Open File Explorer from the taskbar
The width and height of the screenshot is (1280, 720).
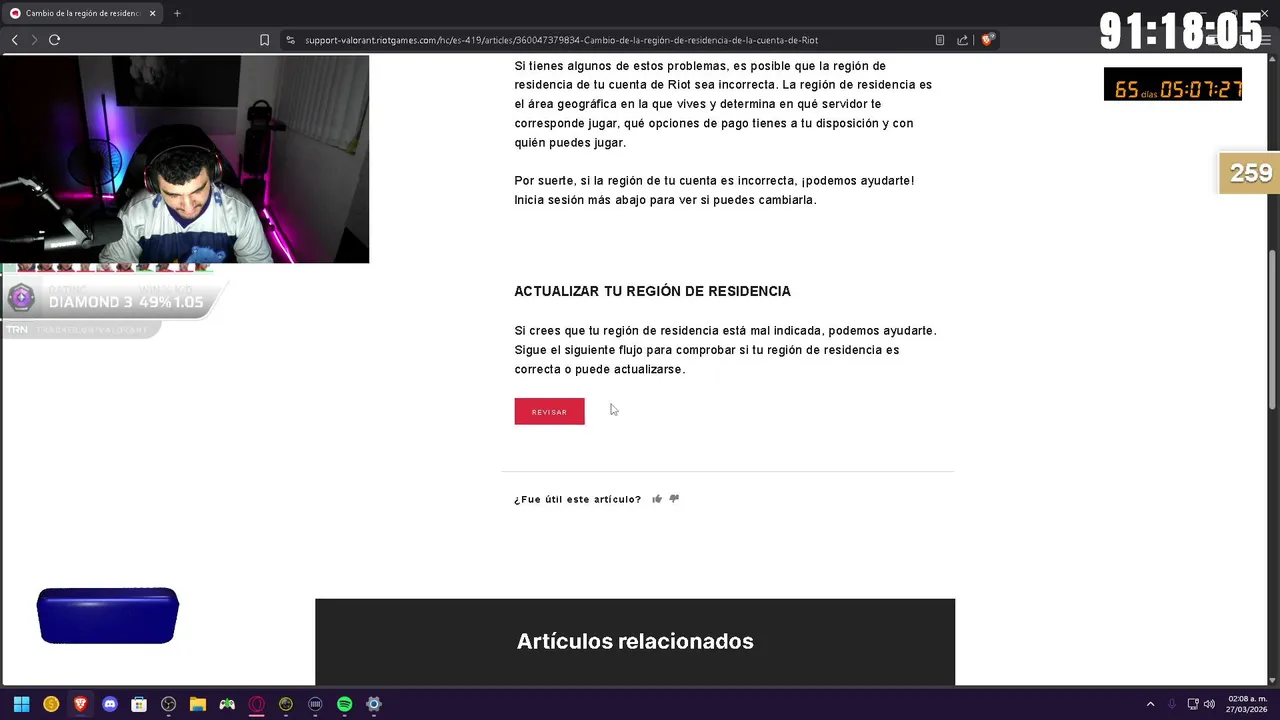(198, 704)
